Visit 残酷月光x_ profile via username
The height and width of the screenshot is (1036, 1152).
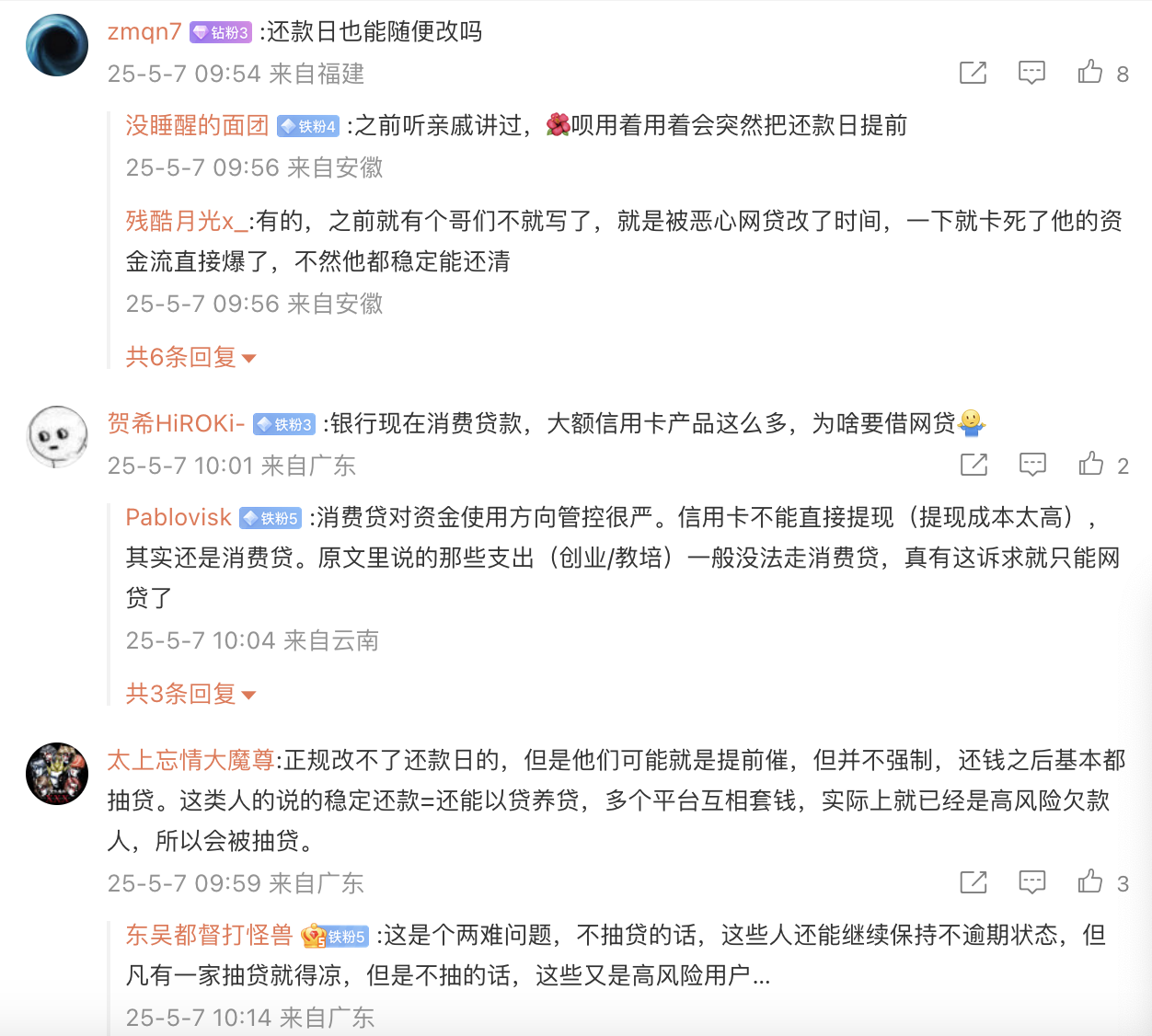[187, 221]
